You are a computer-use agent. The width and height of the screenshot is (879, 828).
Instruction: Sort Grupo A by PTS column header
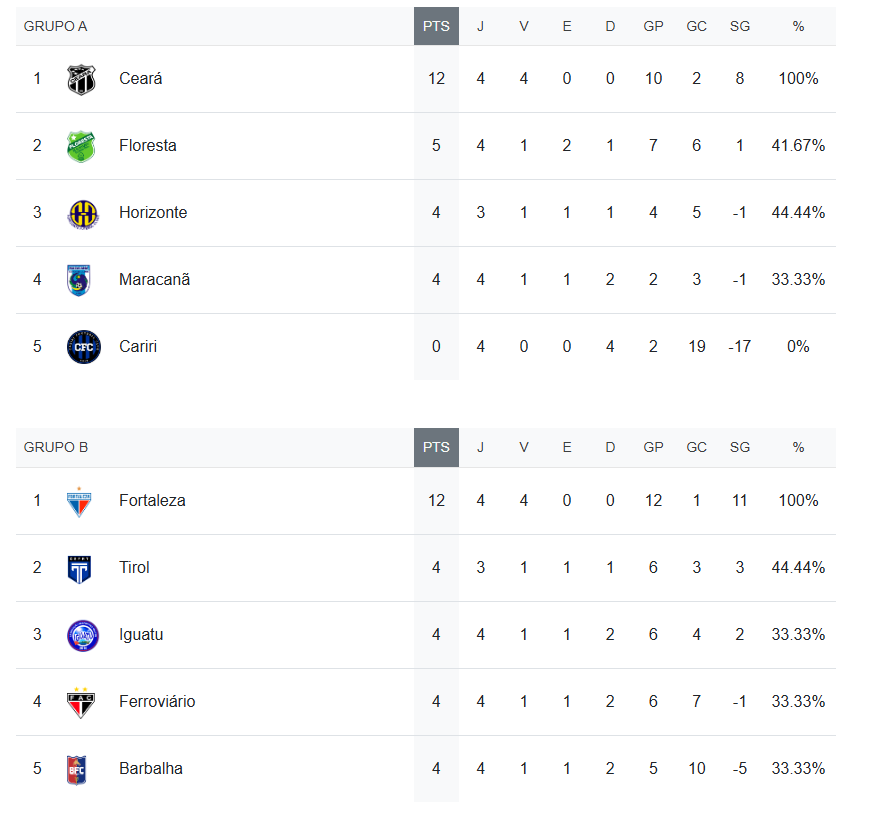pos(436,26)
